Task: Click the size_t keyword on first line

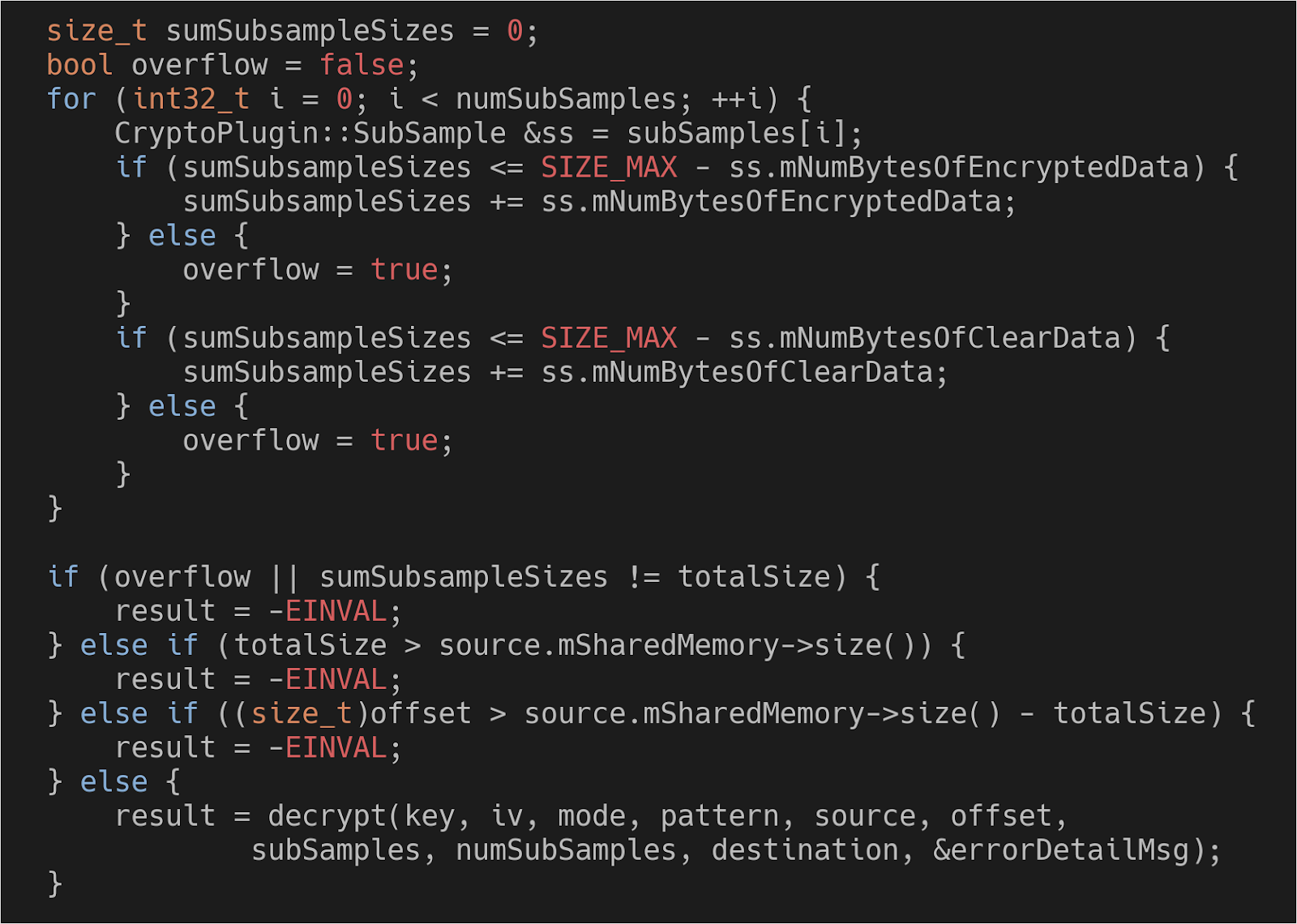Action: tap(97, 31)
